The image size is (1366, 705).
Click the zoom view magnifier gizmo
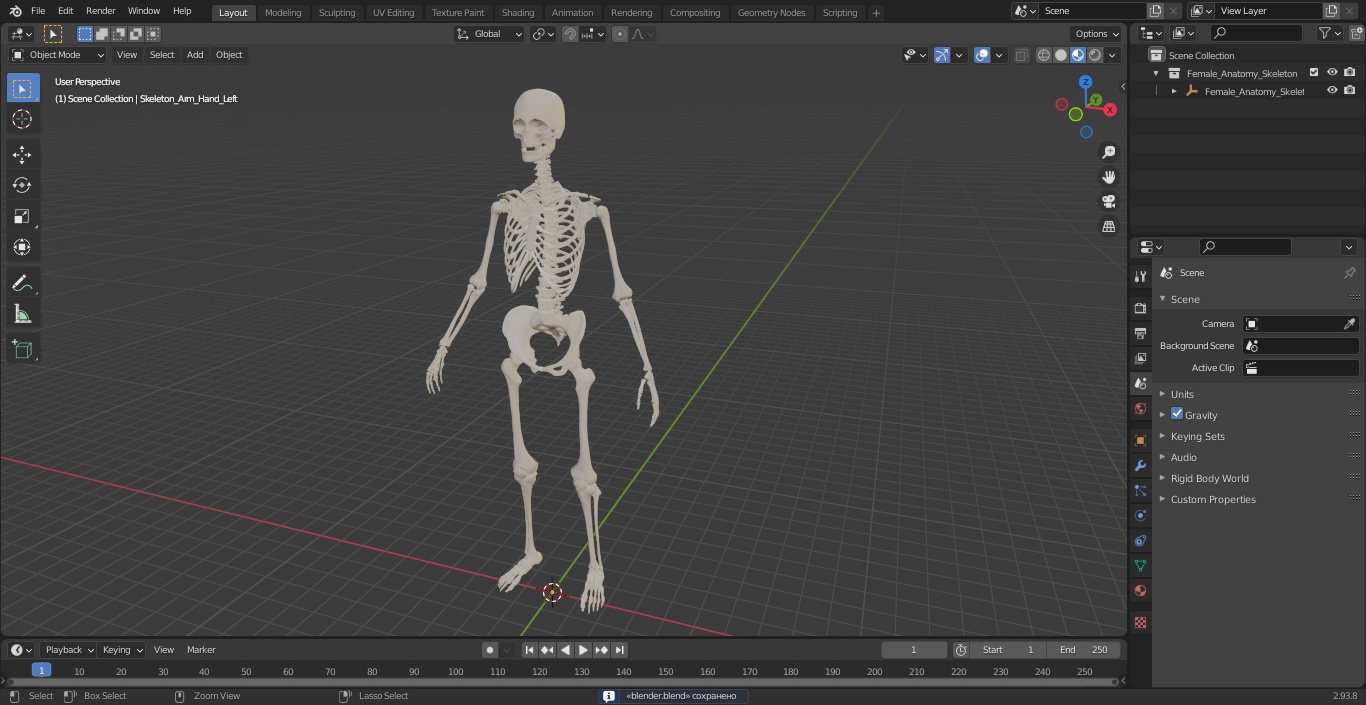[x=1109, y=152]
